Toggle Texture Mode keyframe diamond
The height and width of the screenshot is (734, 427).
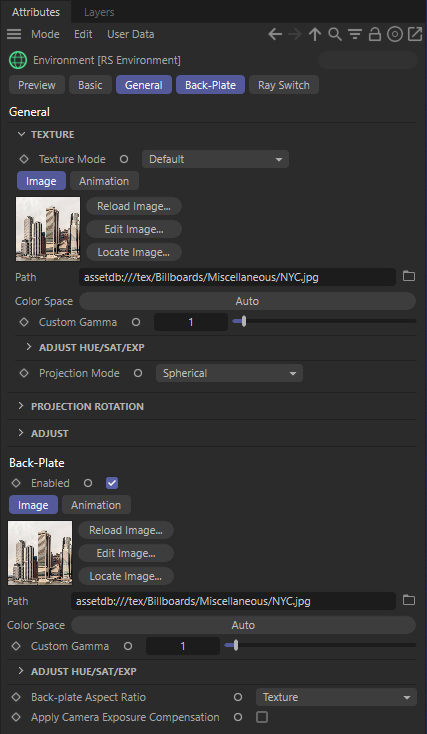point(24,159)
